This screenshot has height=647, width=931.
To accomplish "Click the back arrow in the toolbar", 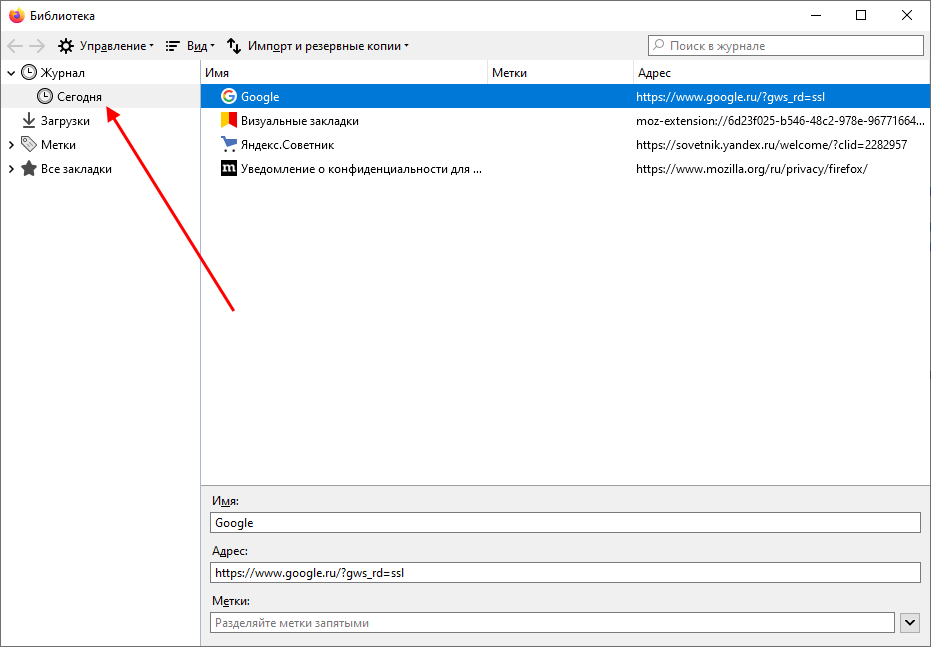I will pyautogui.click(x=15, y=46).
